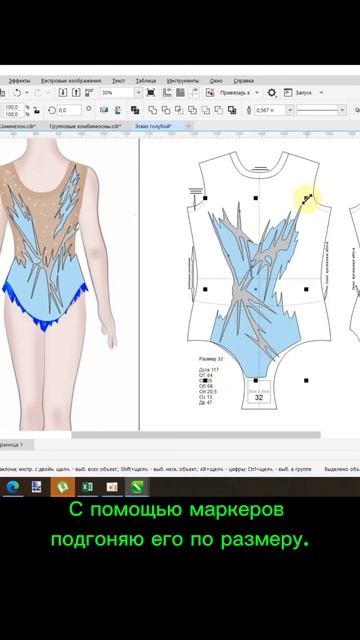Click the horizontal scrollbar under canvas
The height and width of the screenshot is (640, 360).
196,435
